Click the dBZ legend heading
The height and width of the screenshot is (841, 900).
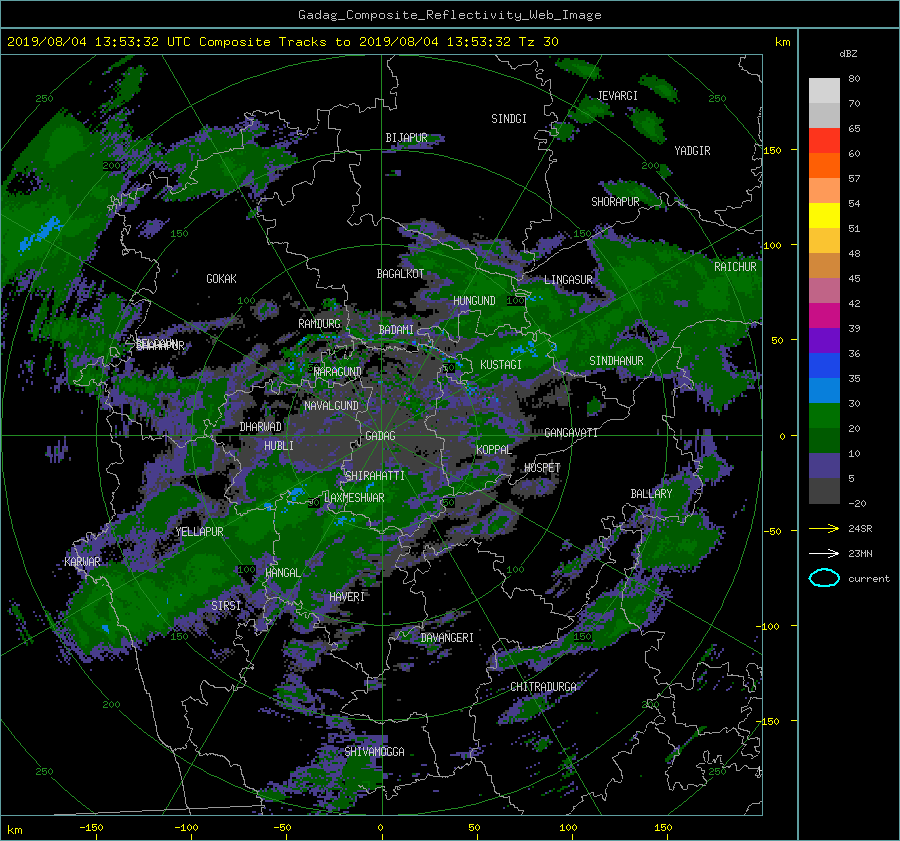(848, 53)
